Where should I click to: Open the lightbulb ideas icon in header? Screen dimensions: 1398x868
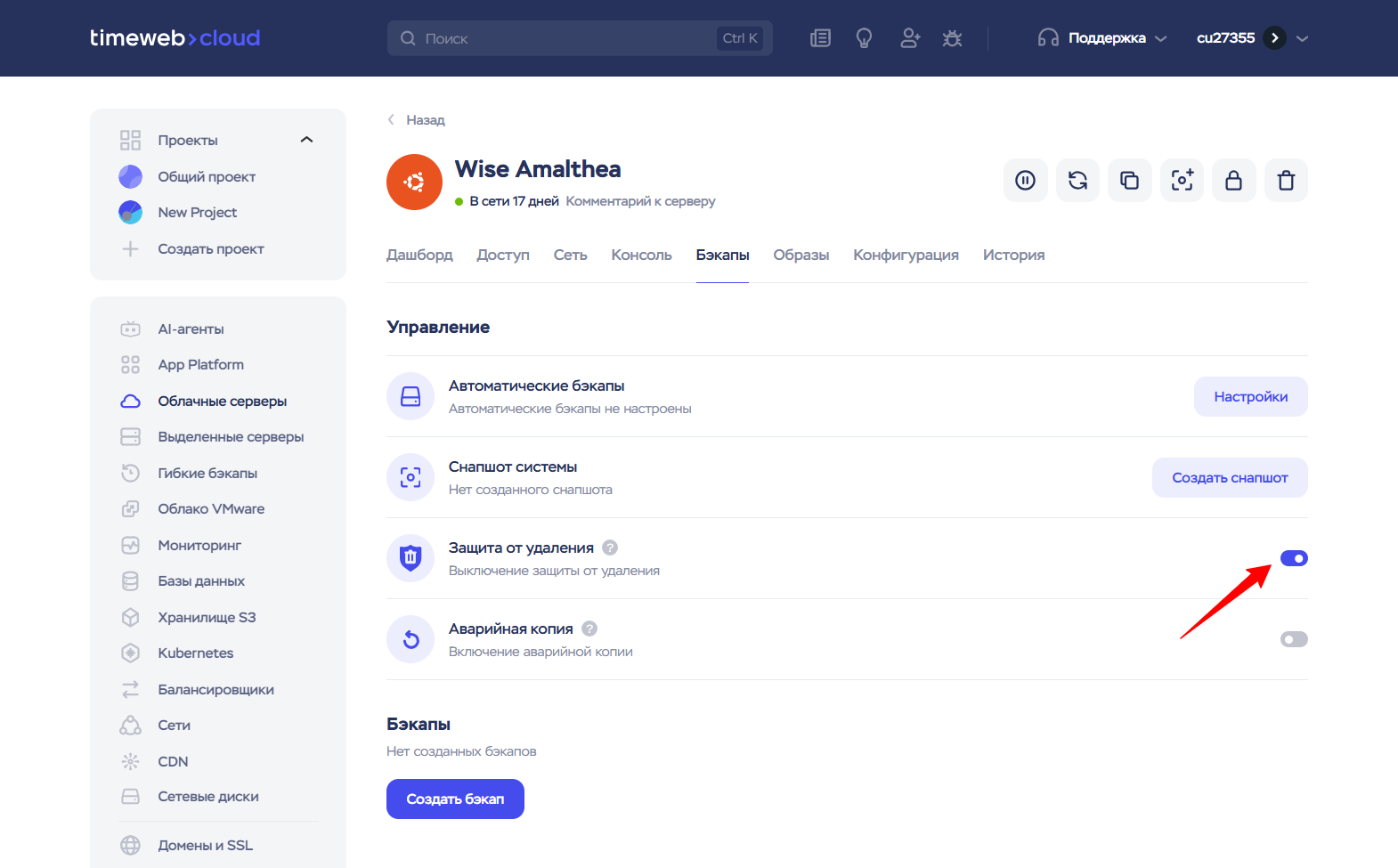click(864, 38)
